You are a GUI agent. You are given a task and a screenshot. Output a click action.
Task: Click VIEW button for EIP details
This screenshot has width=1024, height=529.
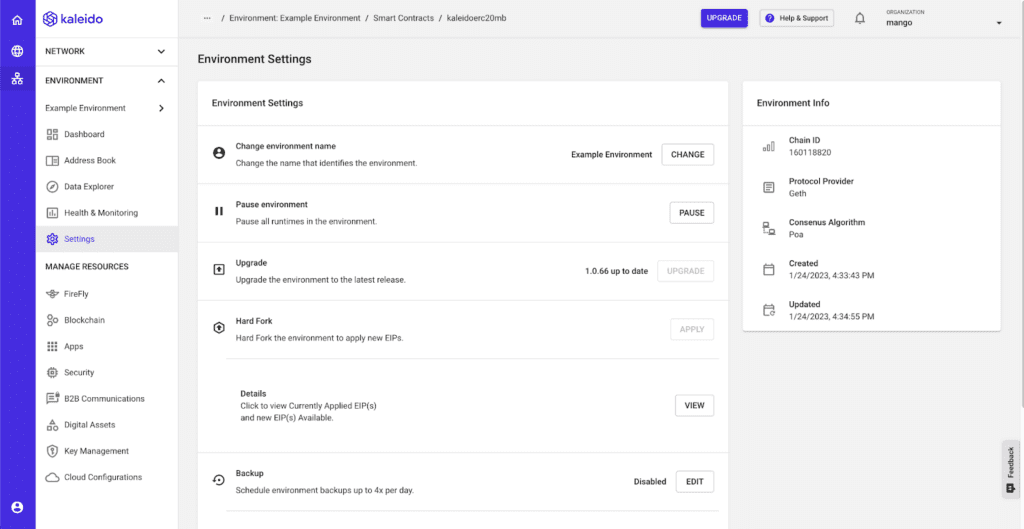tap(694, 405)
